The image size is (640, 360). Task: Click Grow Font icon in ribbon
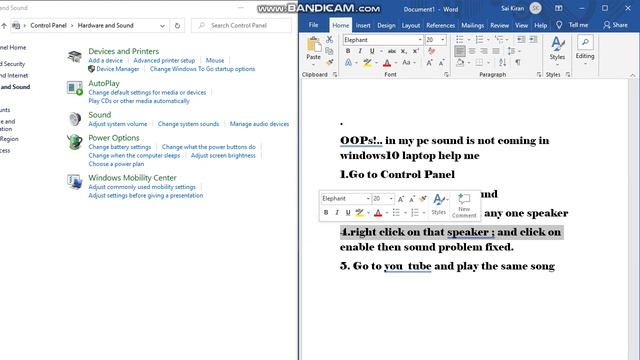(429, 63)
